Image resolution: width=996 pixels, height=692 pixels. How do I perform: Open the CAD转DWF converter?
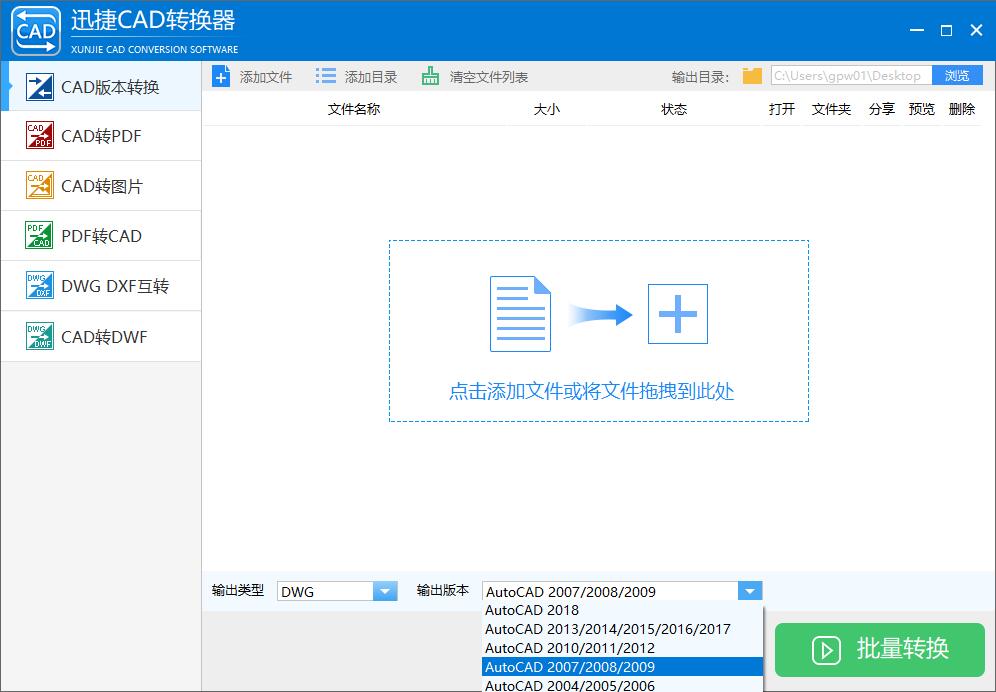click(100, 336)
